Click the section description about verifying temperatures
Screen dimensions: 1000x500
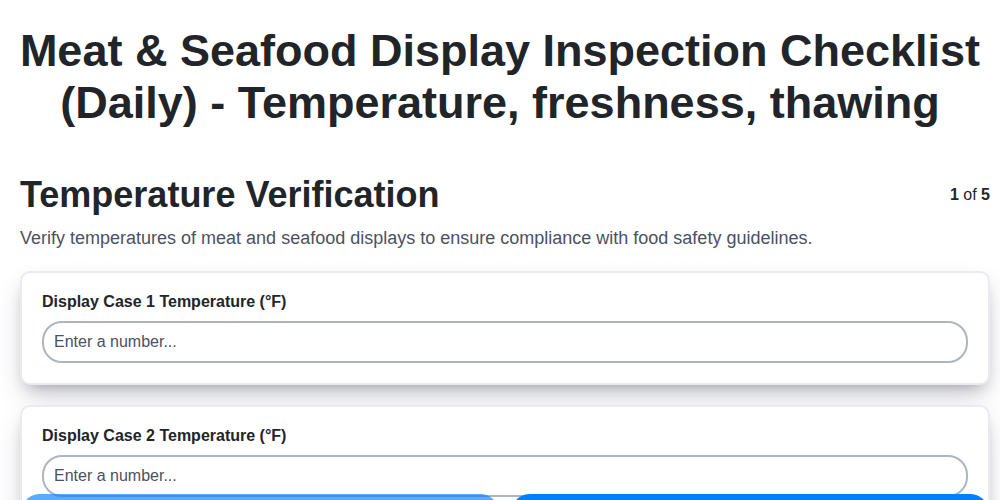[416, 239]
